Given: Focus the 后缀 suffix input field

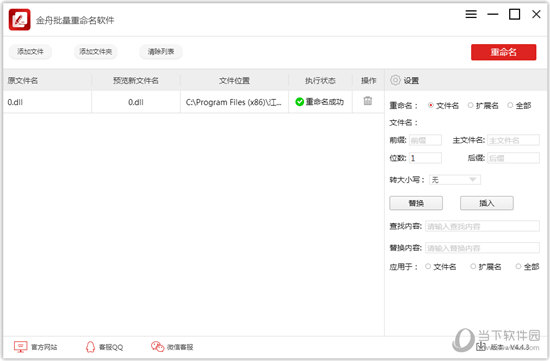Looking at the screenshot, I should click(x=514, y=158).
